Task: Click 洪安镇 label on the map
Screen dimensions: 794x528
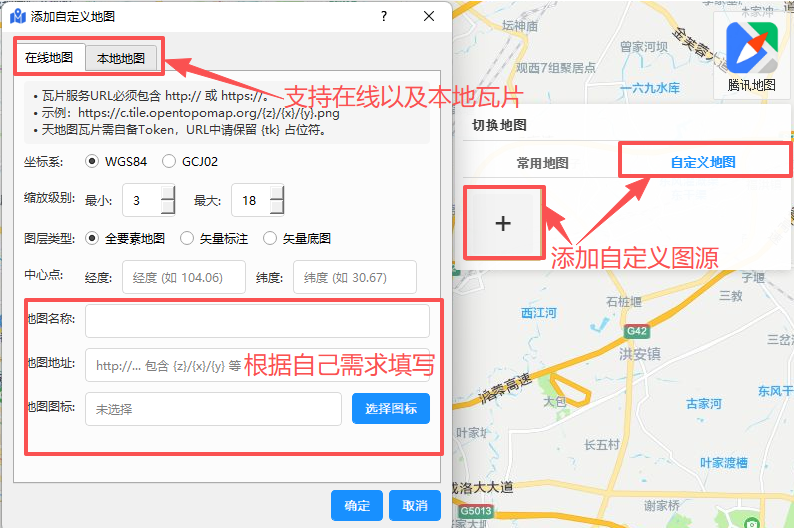Action: coord(640,353)
